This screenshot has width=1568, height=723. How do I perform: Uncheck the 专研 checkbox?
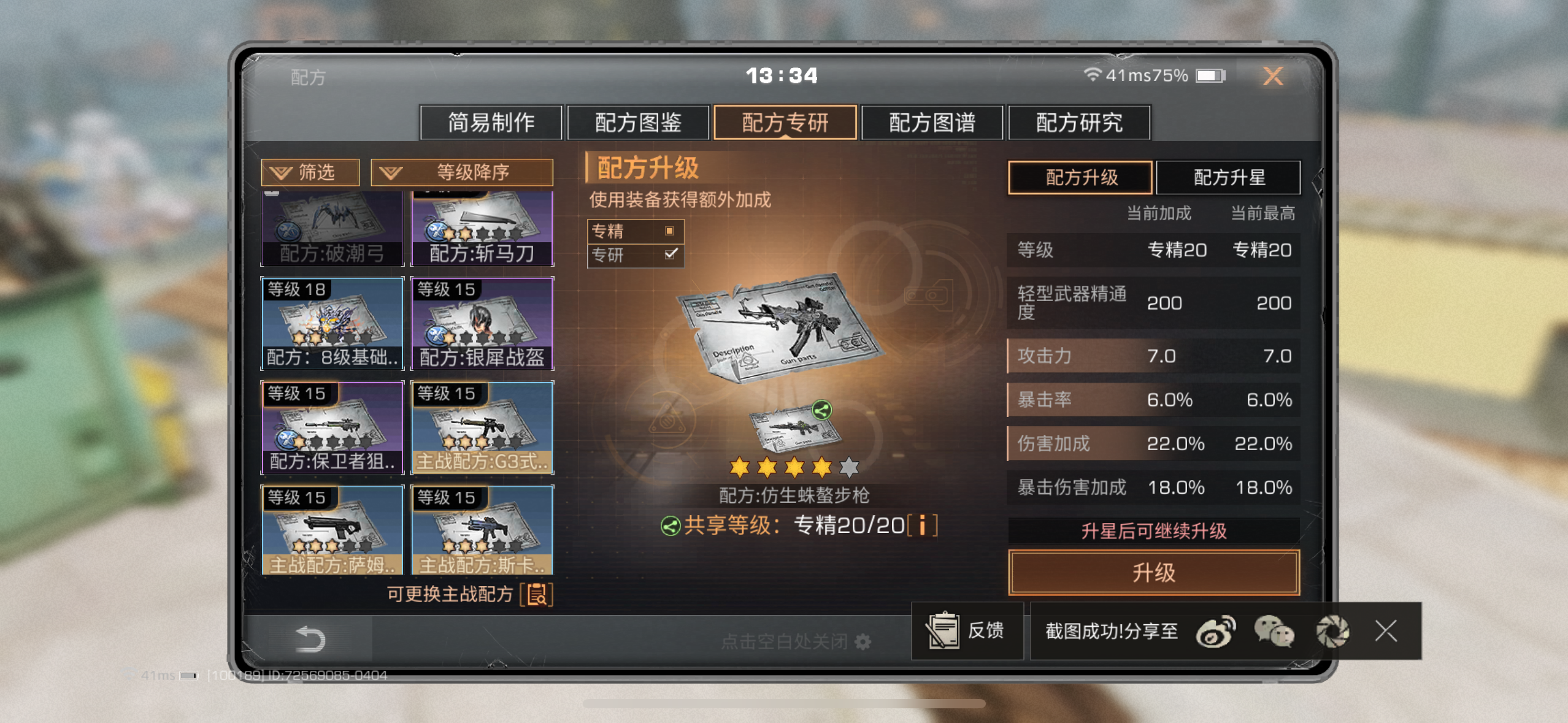coord(671,254)
